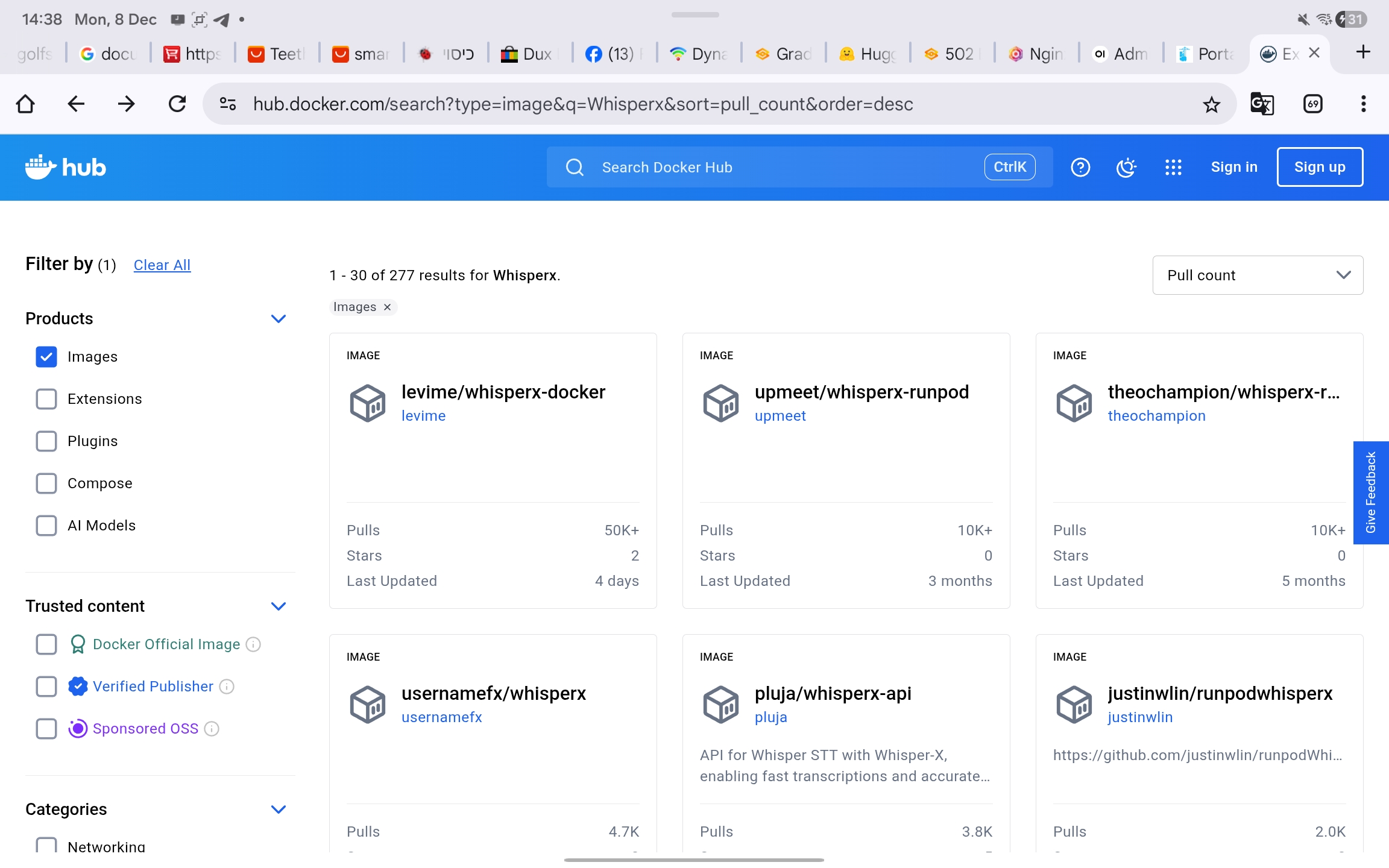1389x868 pixels.
Task: Open the apps grid menu icon
Action: click(1173, 167)
